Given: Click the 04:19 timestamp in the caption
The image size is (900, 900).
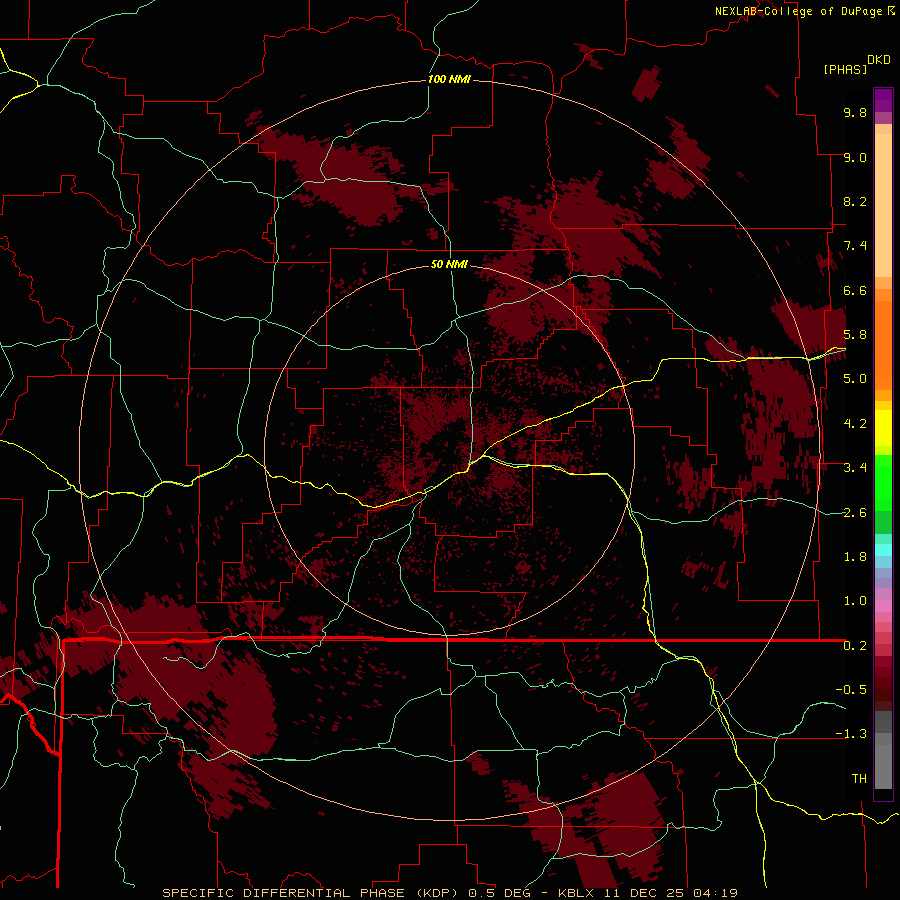Looking at the screenshot, I should tap(715, 893).
